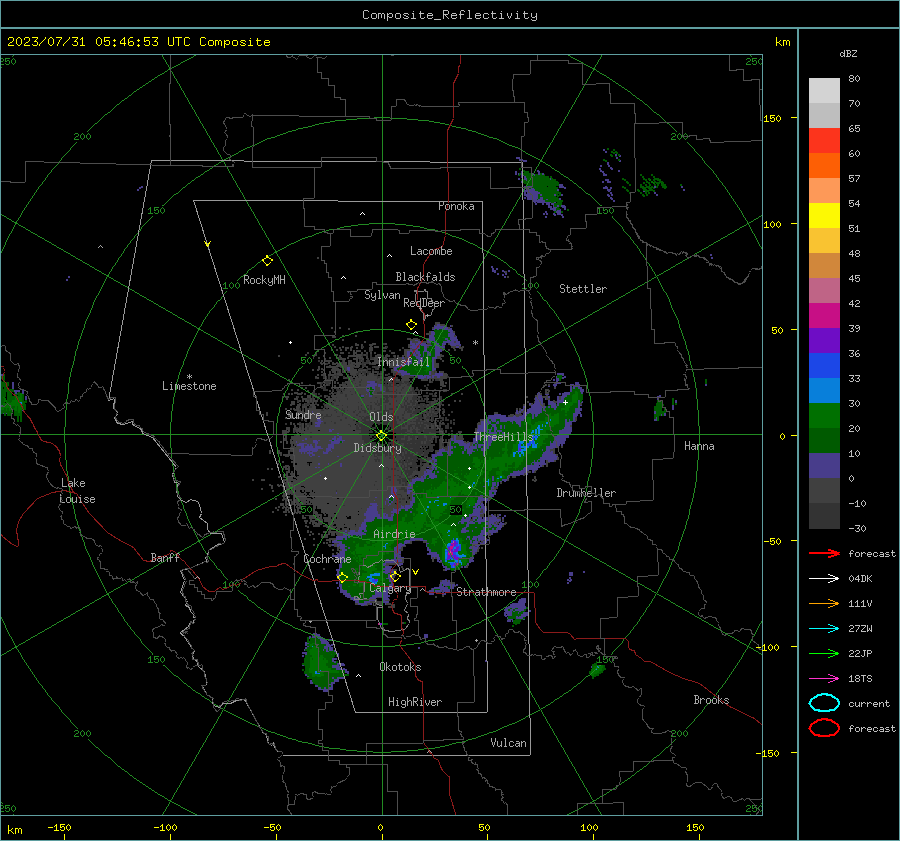Click the magenta 18TS arrow legend icon

(824, 679)
